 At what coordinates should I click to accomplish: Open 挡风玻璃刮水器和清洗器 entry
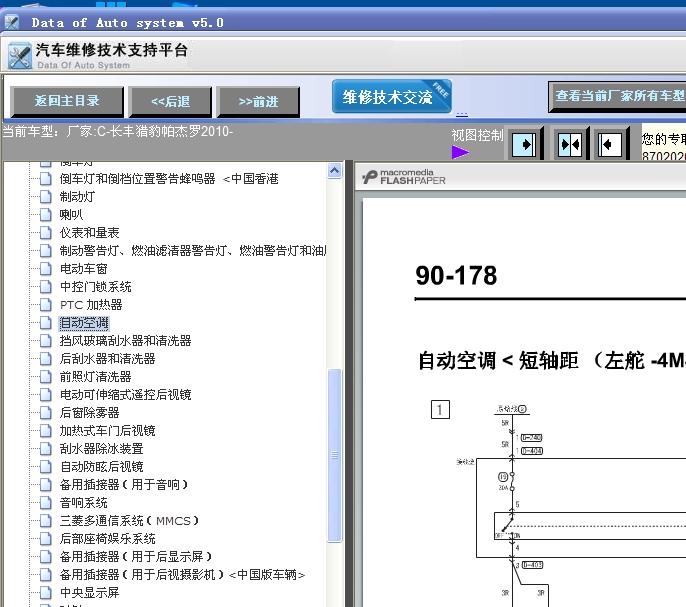(125, 340)
